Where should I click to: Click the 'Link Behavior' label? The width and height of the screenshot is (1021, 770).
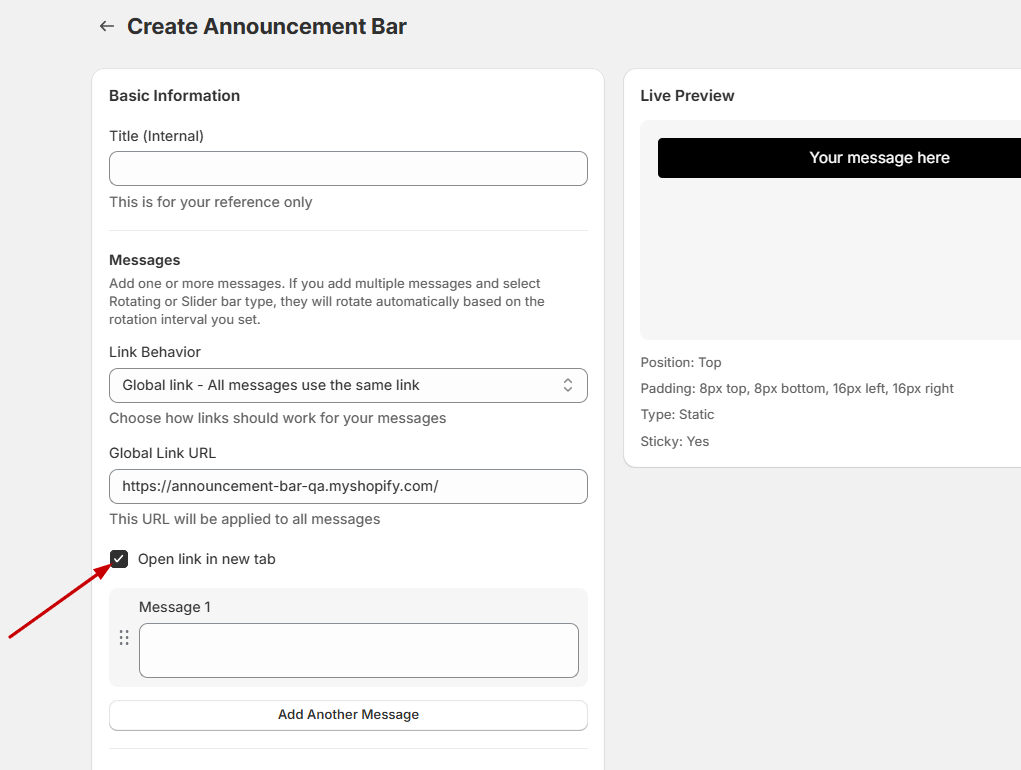pyautogui.click(x=155, y=352)
